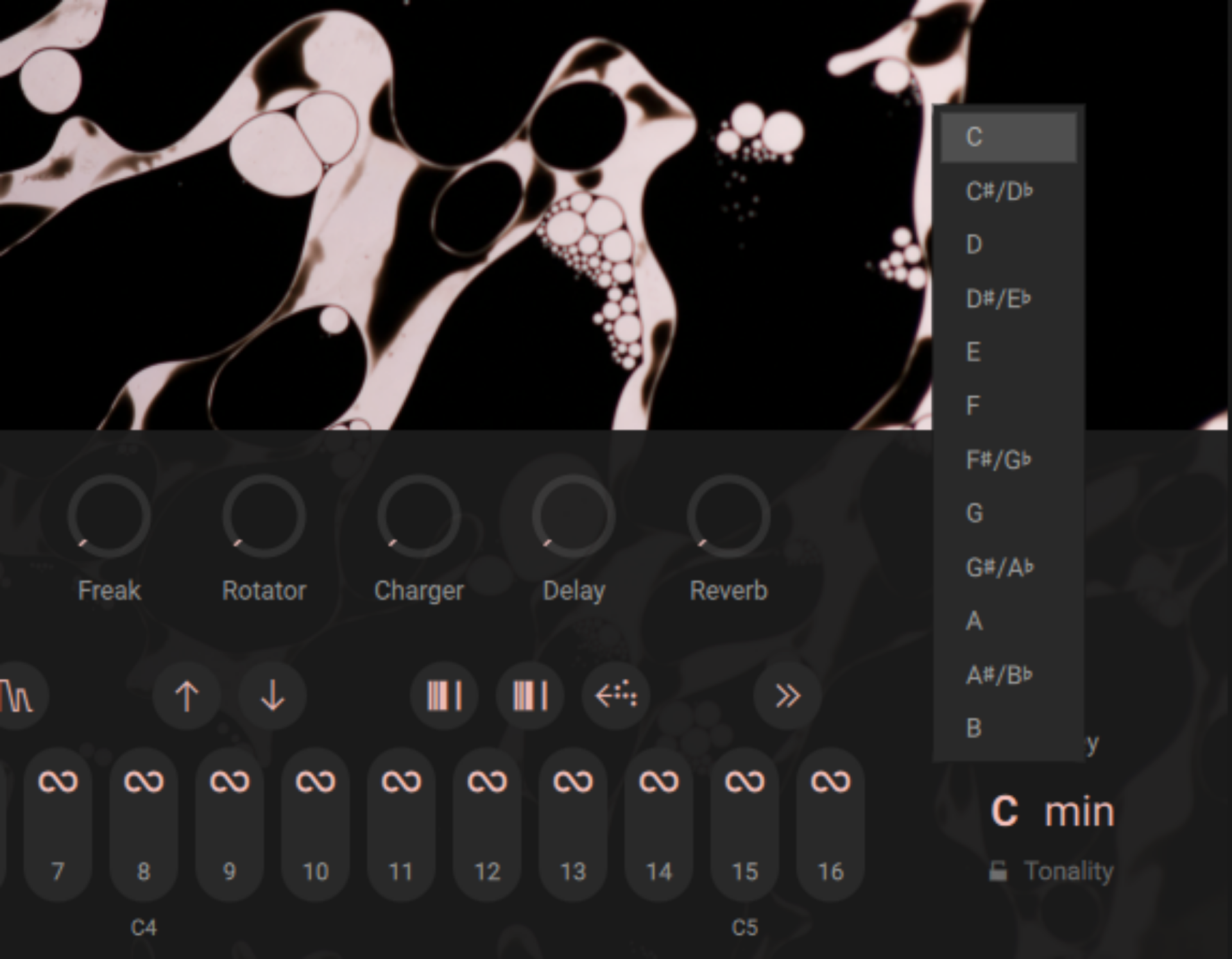Click the infinity key numbered 11
The height and width of the screenshot is (959, 1232).
click(x=402, y=825)
